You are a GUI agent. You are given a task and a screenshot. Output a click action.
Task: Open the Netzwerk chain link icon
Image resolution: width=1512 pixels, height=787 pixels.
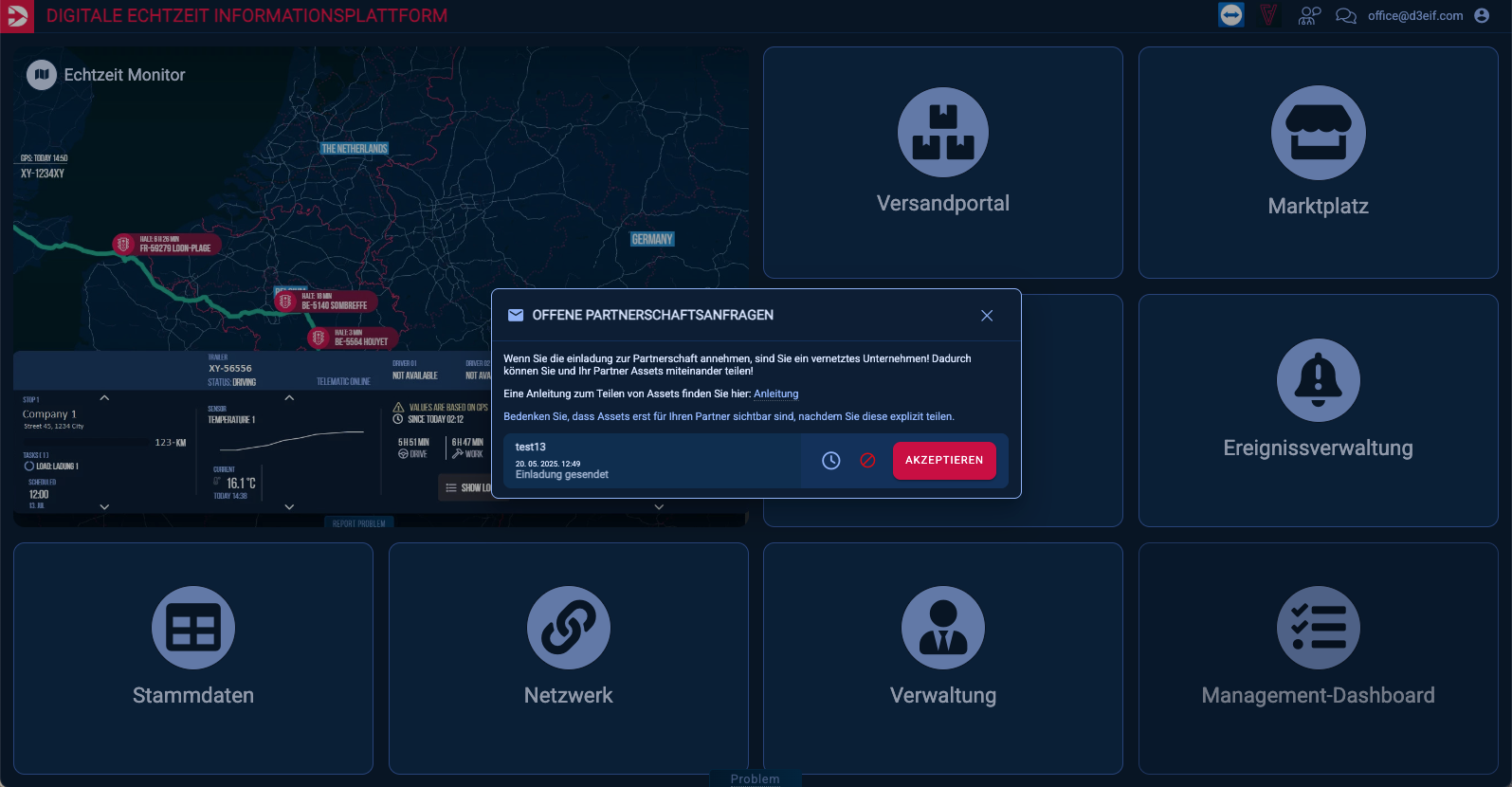pyautogui.click(x=568, y=628)
